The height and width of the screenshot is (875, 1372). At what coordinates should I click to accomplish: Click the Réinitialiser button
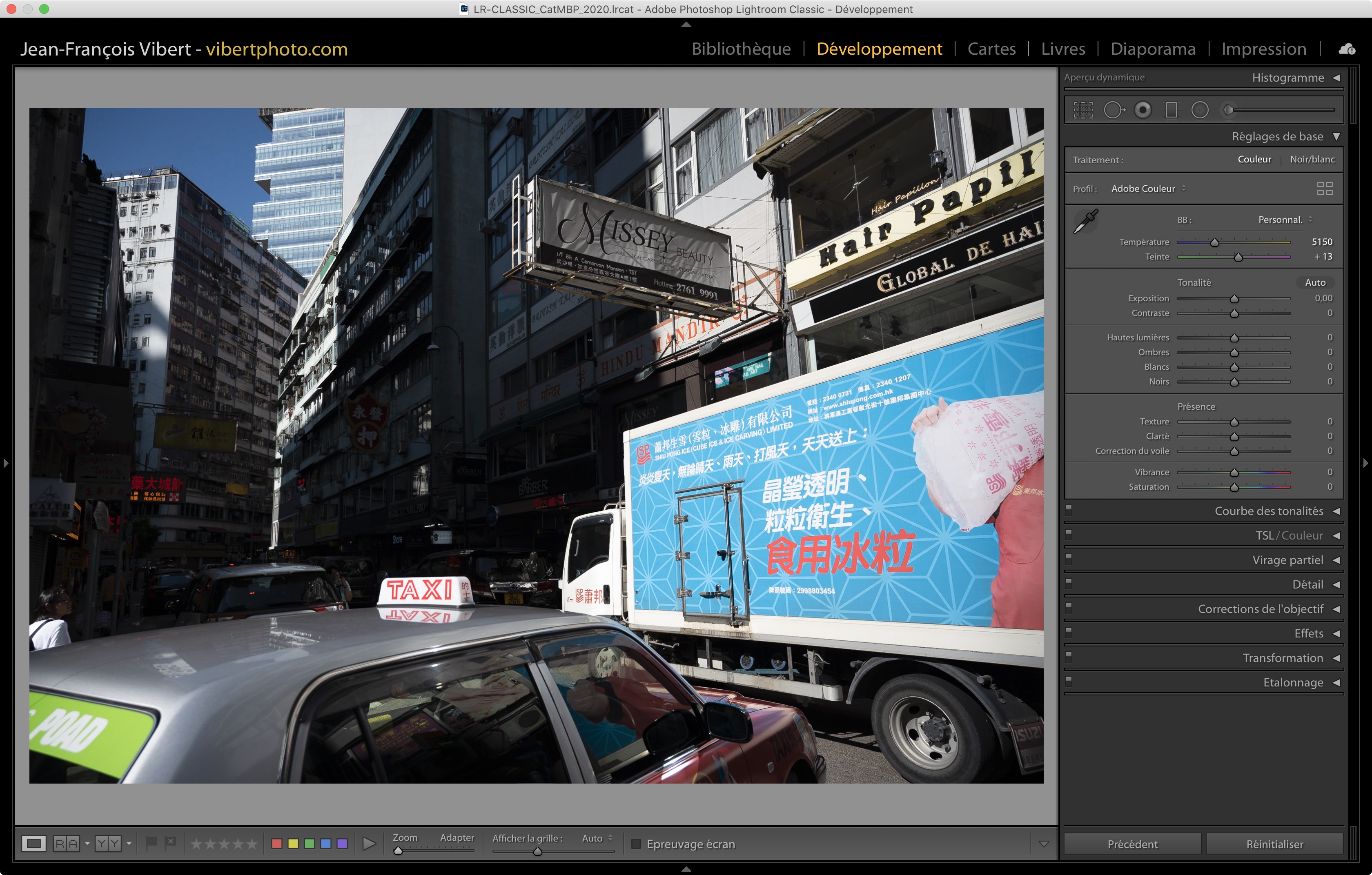(x=1274, y=844)
